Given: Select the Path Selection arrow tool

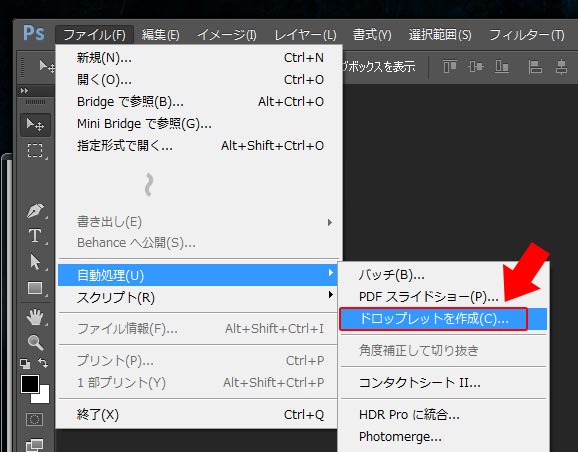Looking at the screenshot, I should coord(35,262).
